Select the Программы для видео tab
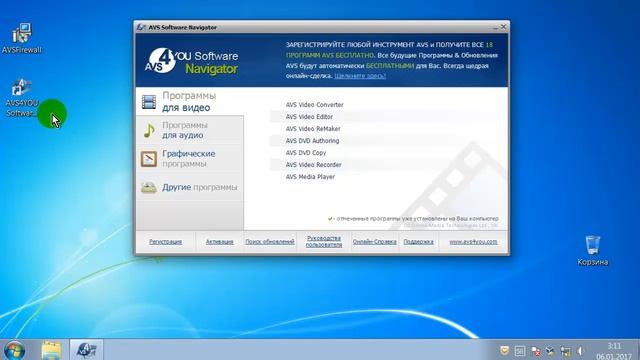Screen dimensions: 640x360 [x=190, y=102]
